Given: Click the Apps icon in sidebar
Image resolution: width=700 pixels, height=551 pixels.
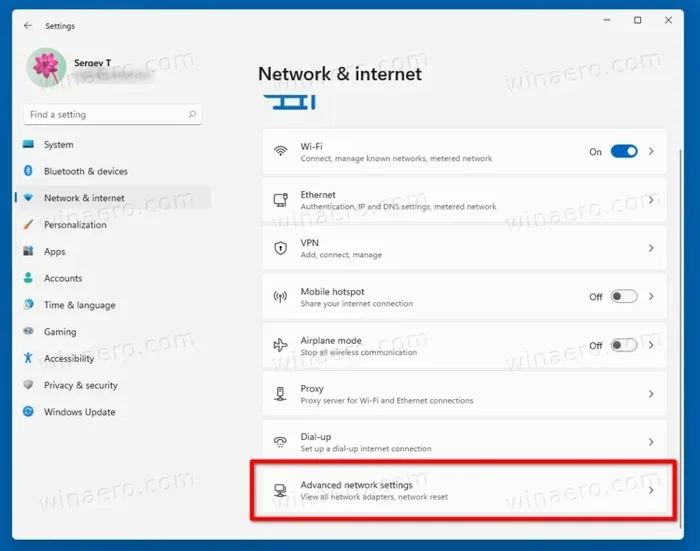Looking at the screenshot, I should click(28, 251).
